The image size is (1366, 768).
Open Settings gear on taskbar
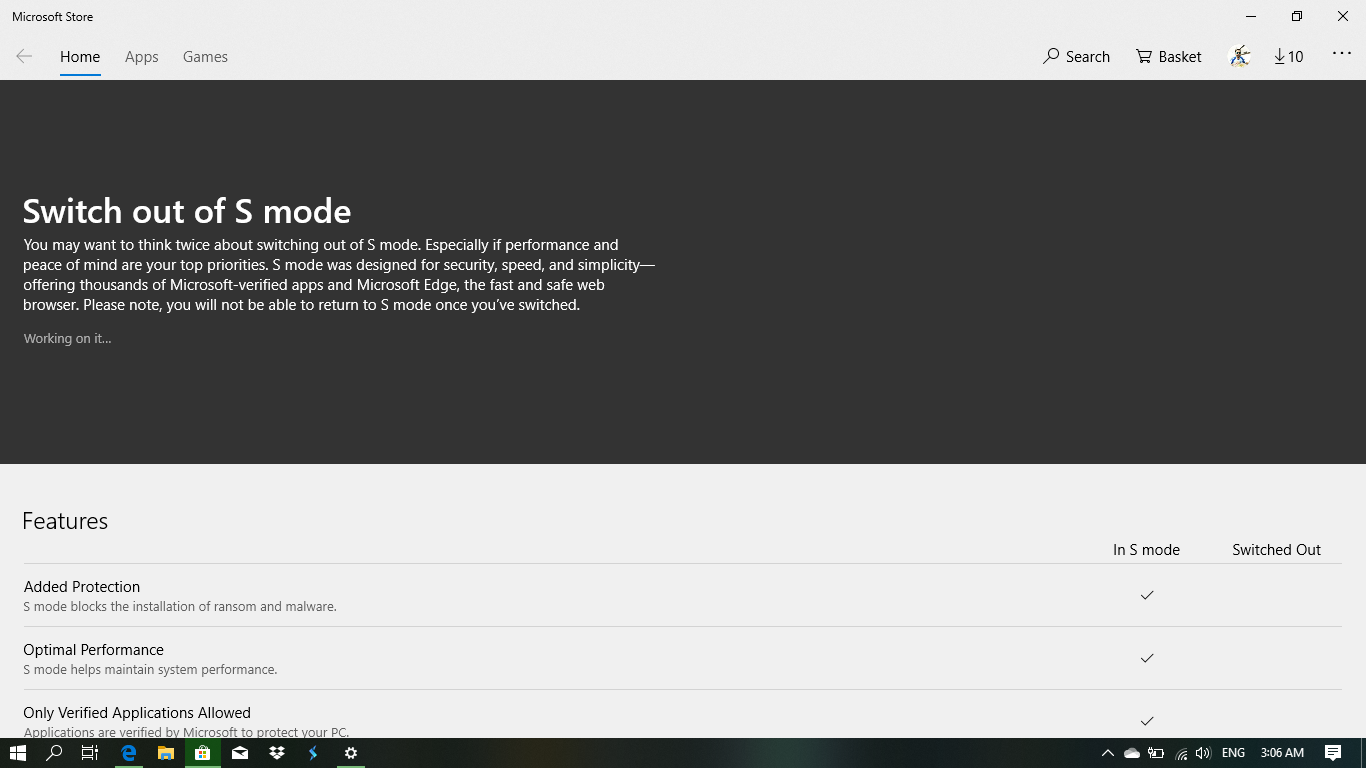[x=350, y=753]
